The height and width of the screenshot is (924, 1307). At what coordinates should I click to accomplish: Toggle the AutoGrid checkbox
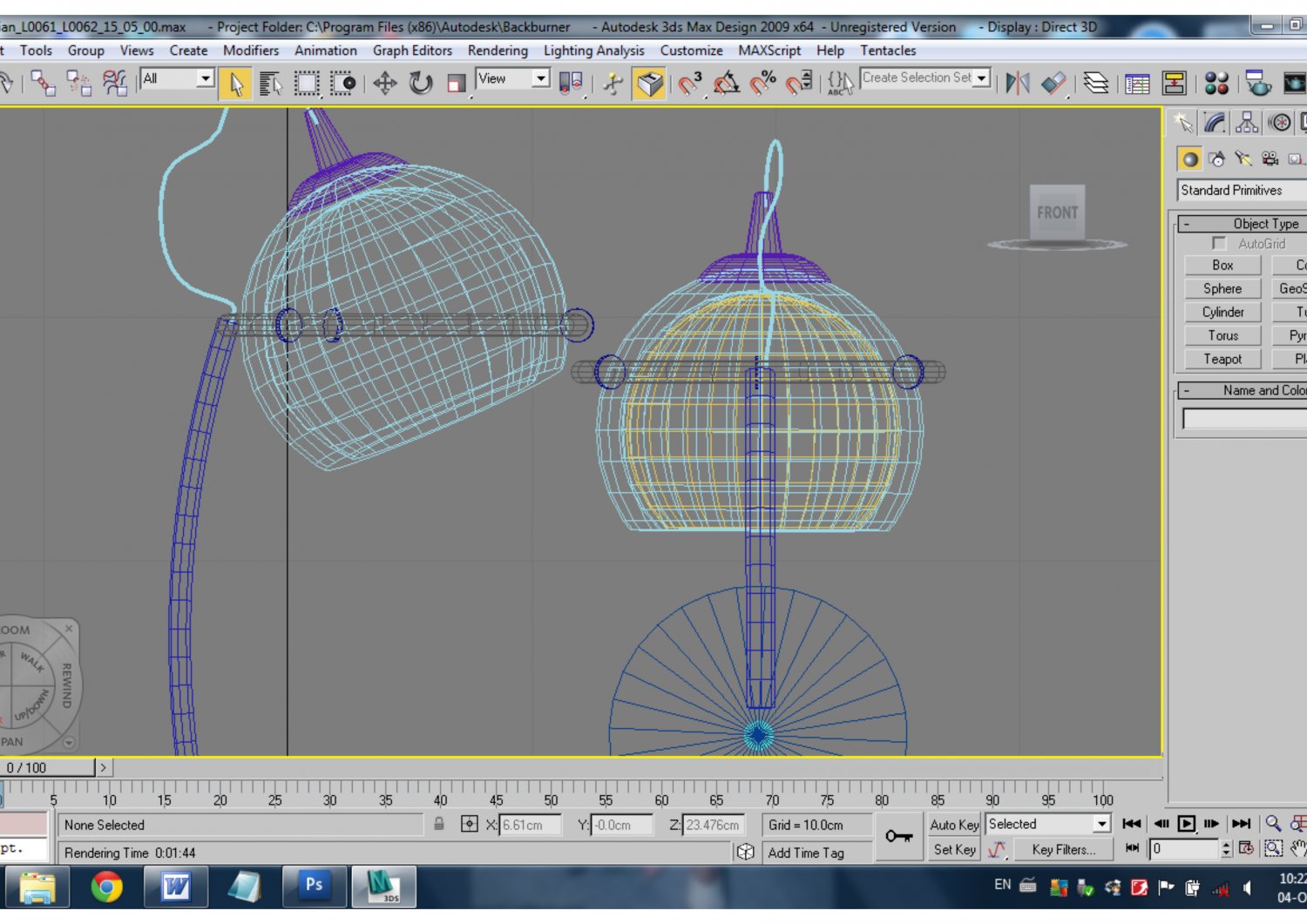(1219, 244)
